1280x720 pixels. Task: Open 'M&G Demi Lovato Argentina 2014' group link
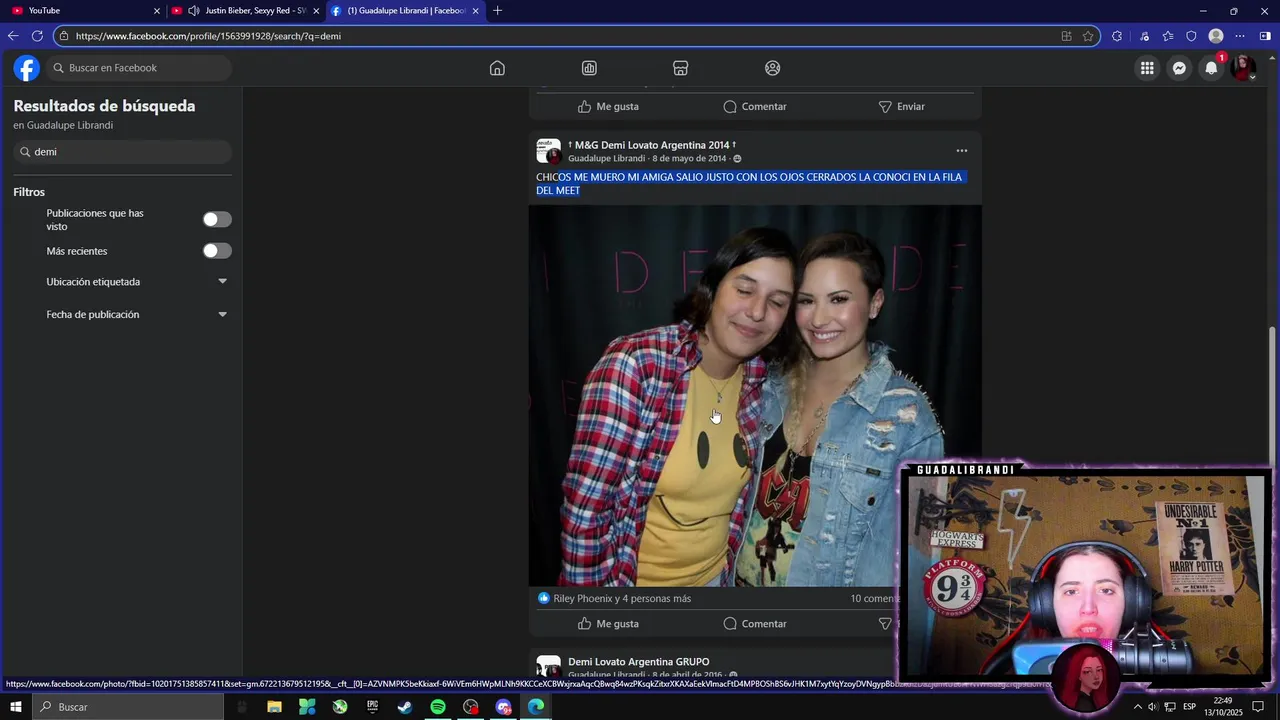652,145
